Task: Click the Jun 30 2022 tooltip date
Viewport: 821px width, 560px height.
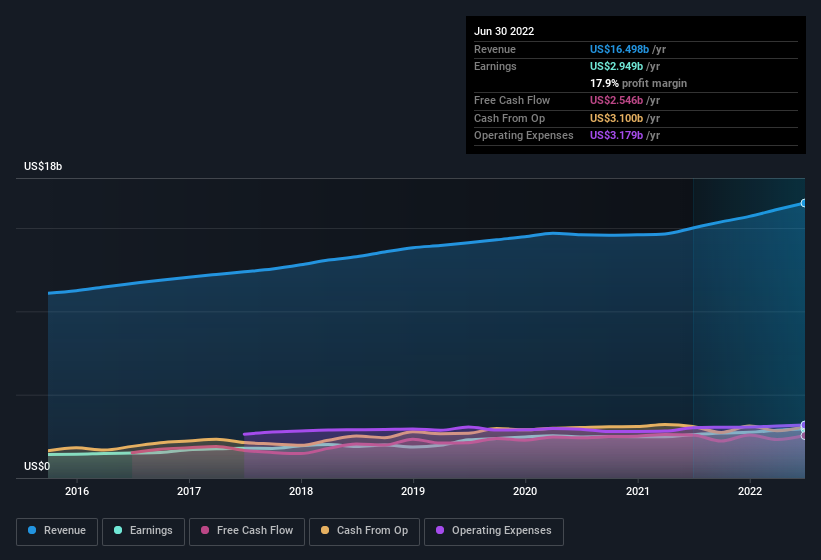Action: 504,31
